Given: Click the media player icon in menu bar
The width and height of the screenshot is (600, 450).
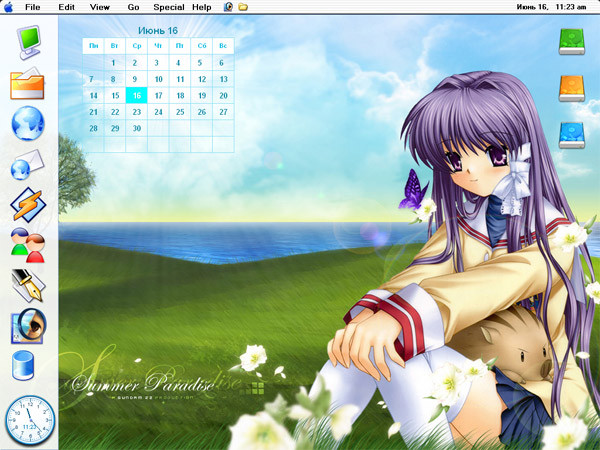Looking at the screenshot, I should click(x=228, y=7).
